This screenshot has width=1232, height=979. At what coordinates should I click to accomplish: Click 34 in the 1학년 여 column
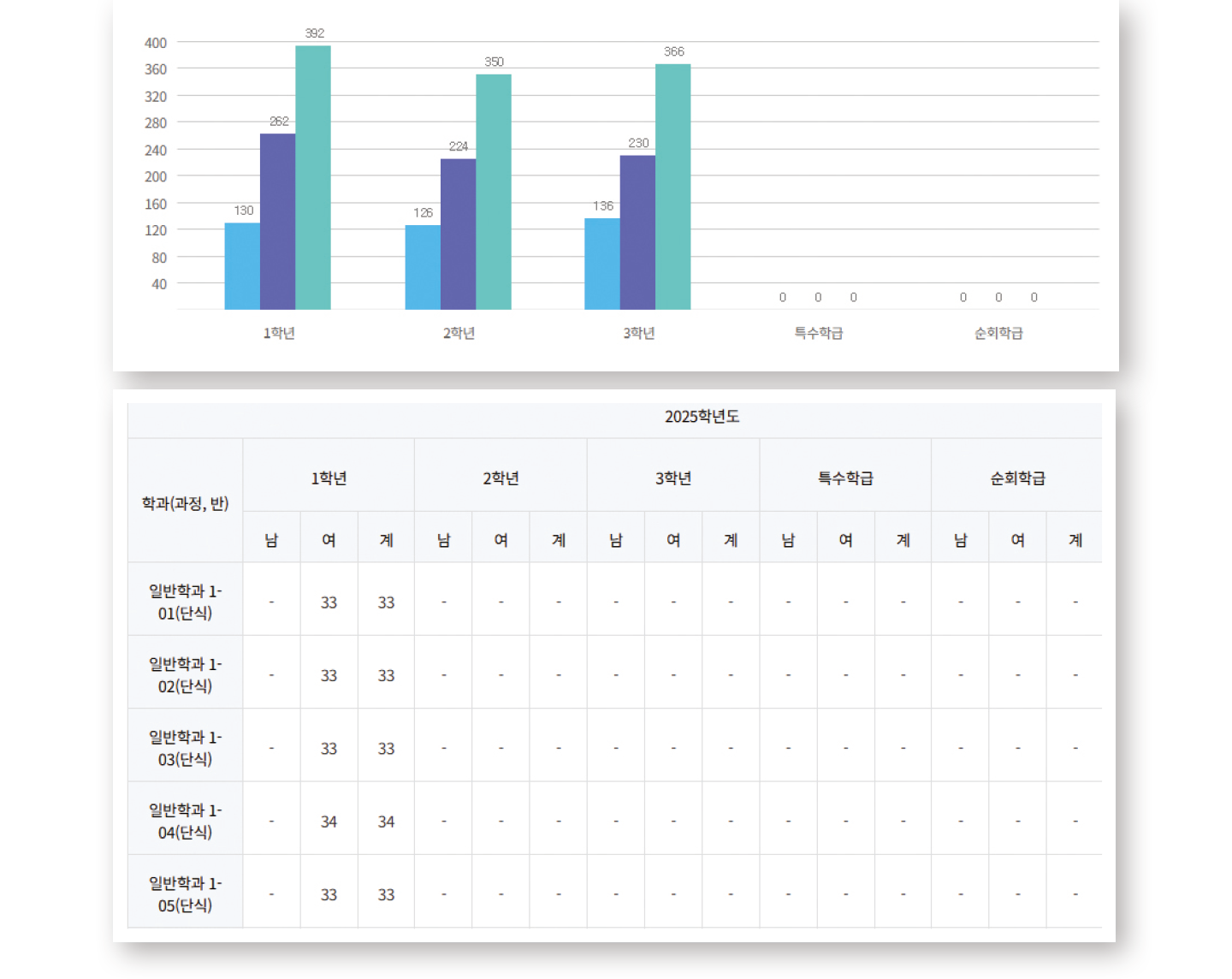click(x=329, y=822)
